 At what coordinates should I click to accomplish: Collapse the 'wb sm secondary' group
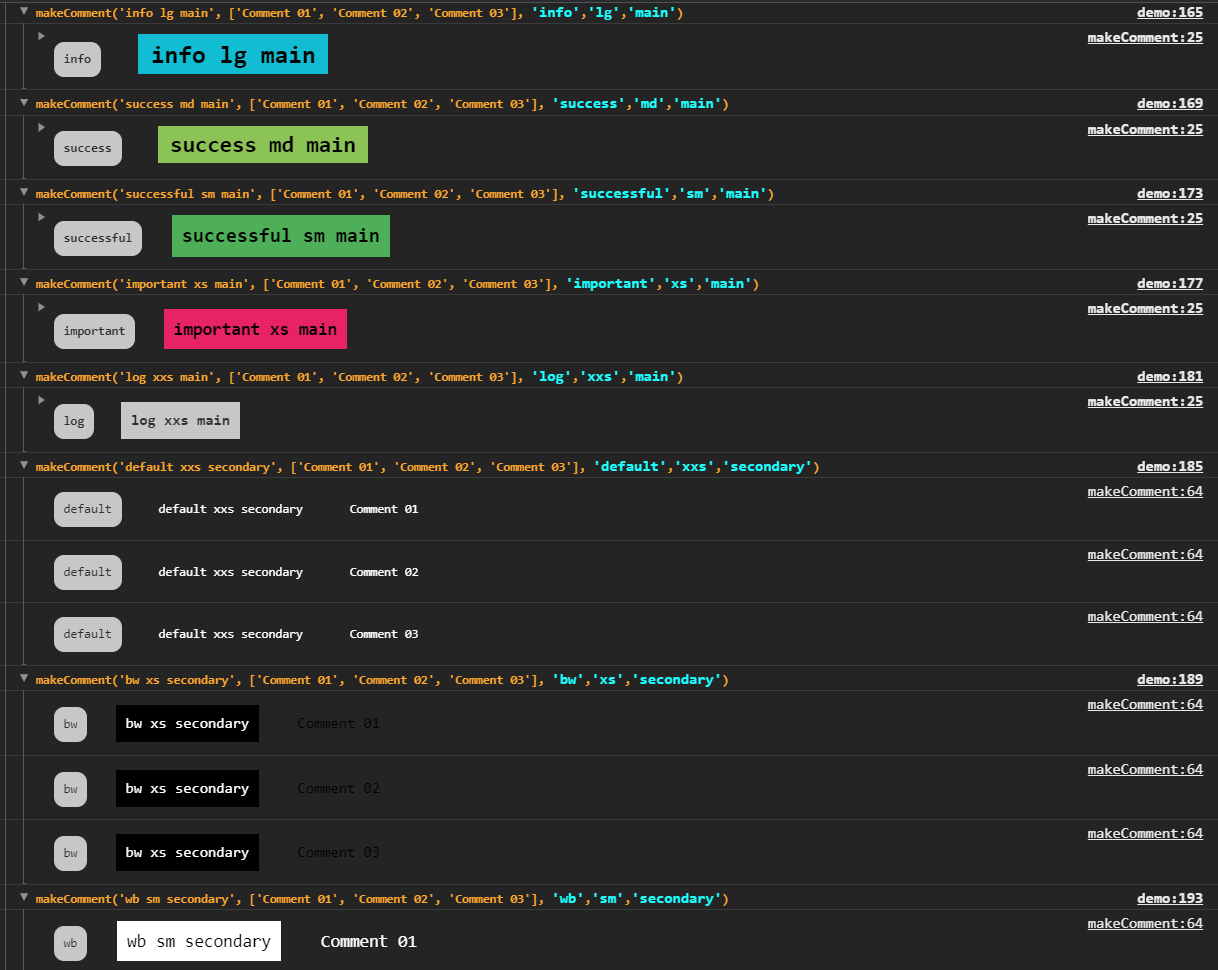[23, 897]
